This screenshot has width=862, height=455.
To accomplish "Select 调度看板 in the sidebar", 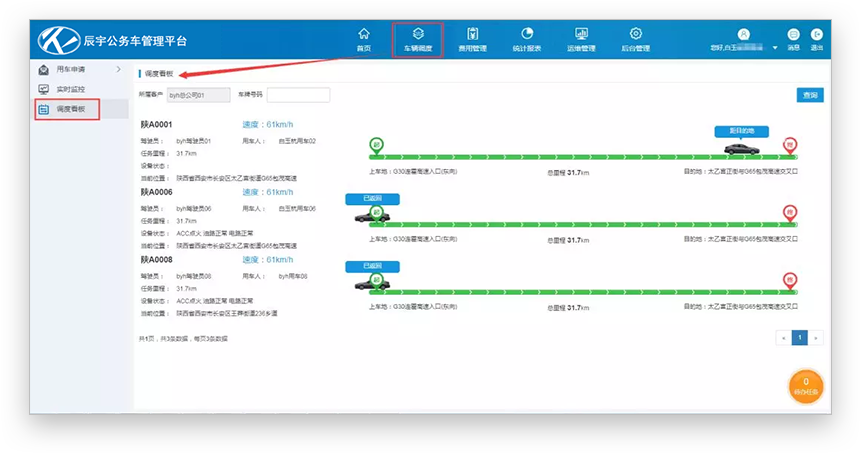I will point(68,108).
